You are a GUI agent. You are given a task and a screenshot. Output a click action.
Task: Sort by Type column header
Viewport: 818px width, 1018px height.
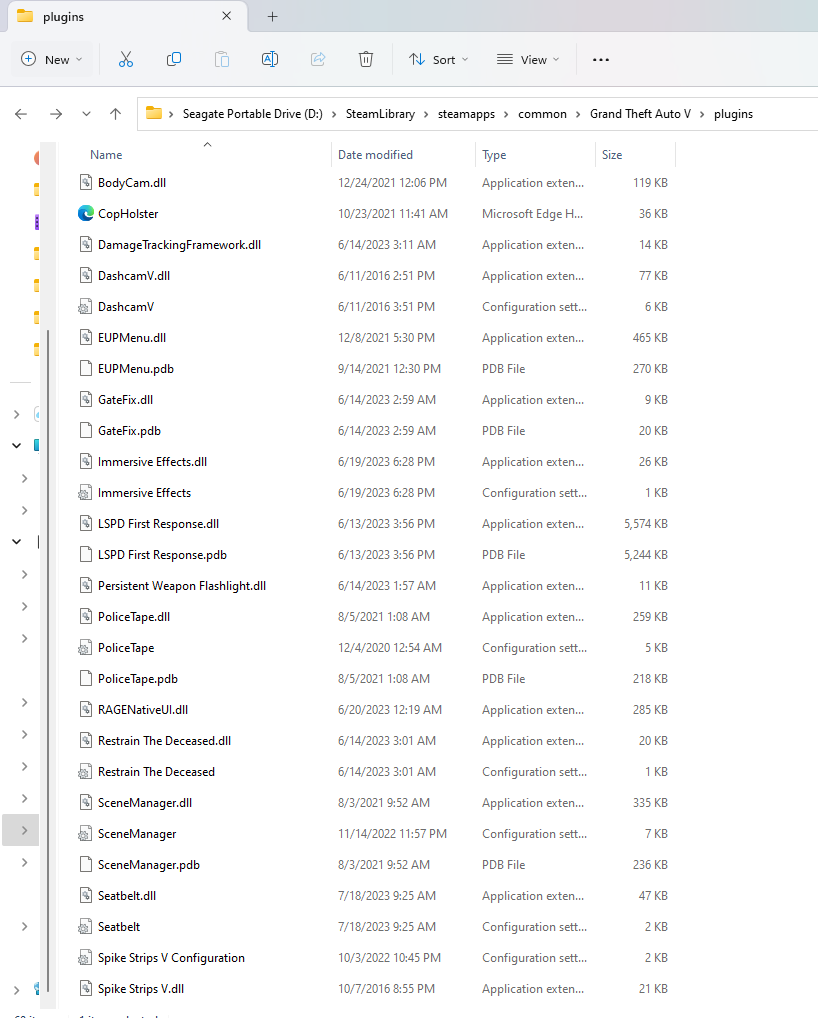click(535, 155)
